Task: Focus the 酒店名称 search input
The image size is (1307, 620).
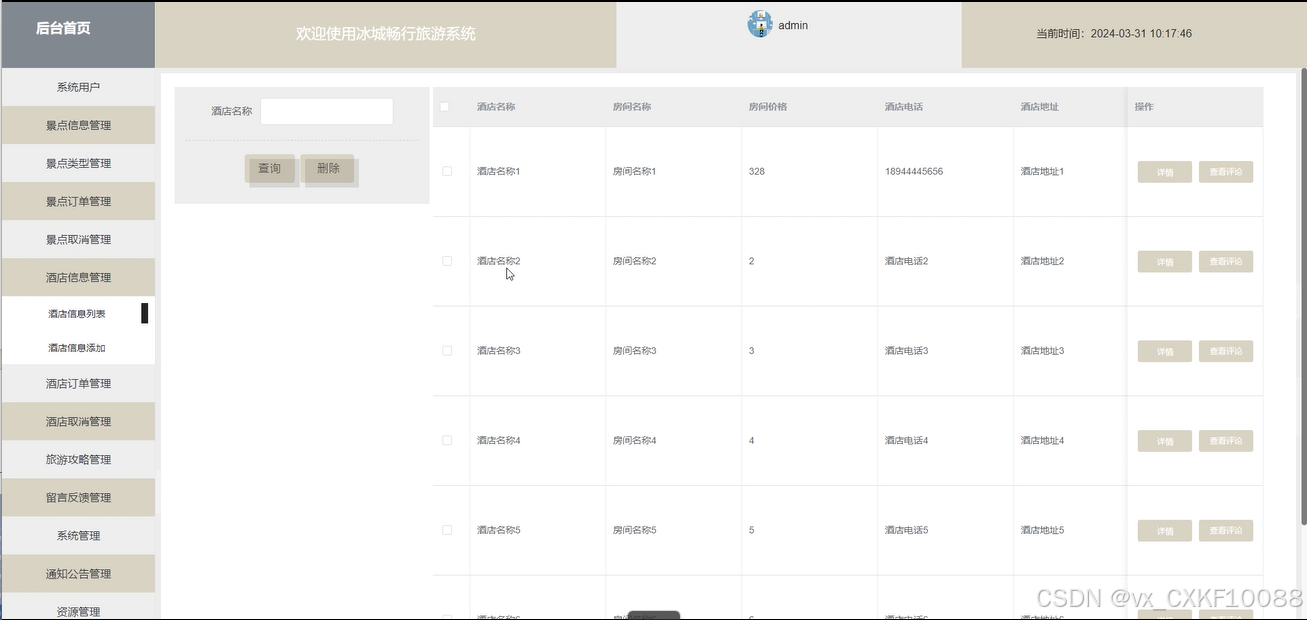Action: [326, 111]
